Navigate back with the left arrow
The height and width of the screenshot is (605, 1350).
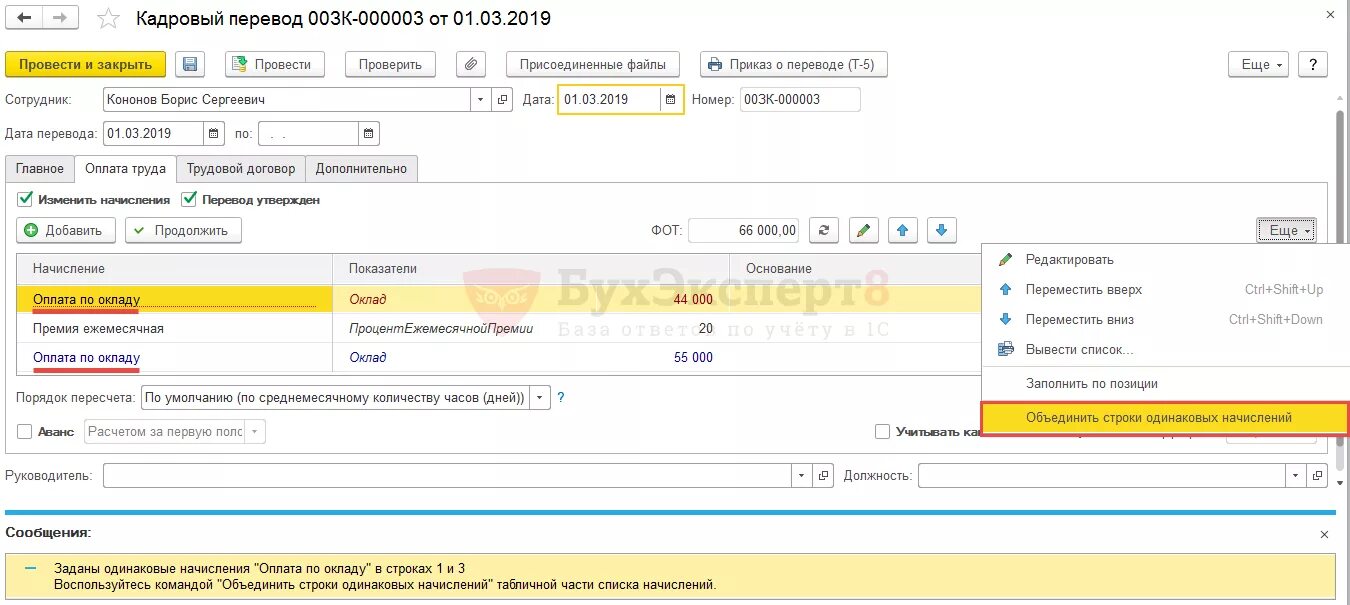coord(22,17)
